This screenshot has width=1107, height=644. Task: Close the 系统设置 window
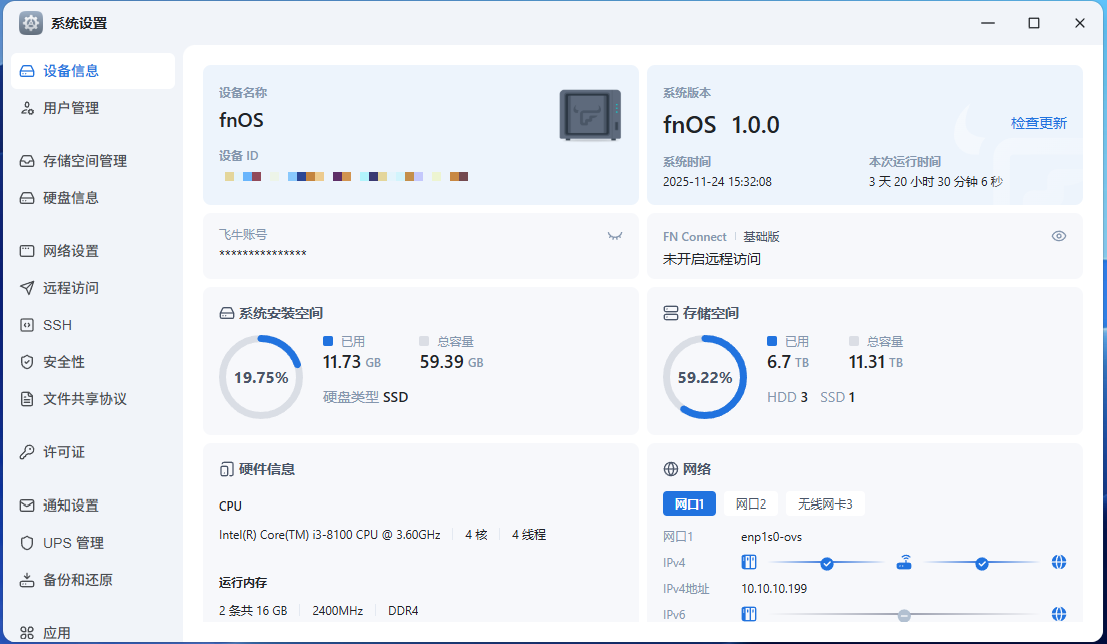(x=1079, y=23)
